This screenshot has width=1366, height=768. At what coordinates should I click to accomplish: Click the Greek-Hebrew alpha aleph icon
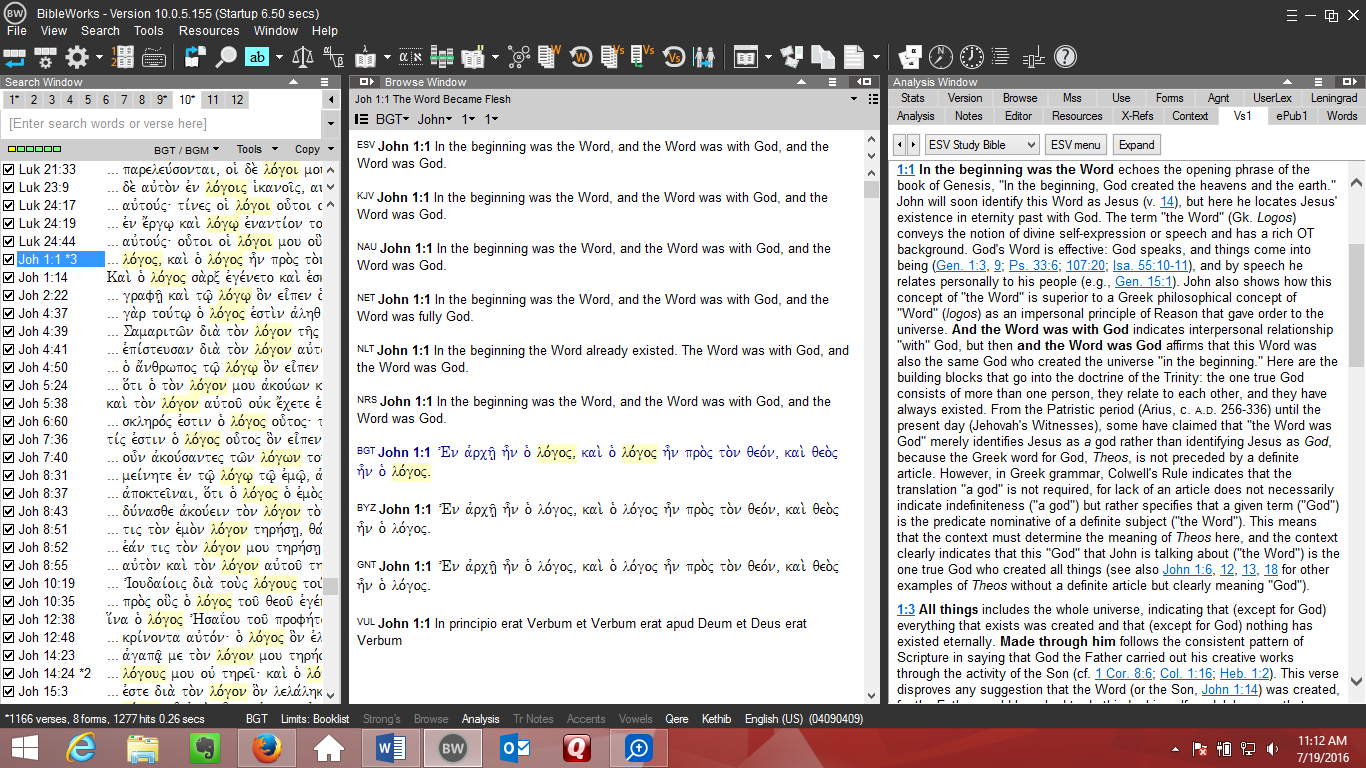click(x=411, y=57)
